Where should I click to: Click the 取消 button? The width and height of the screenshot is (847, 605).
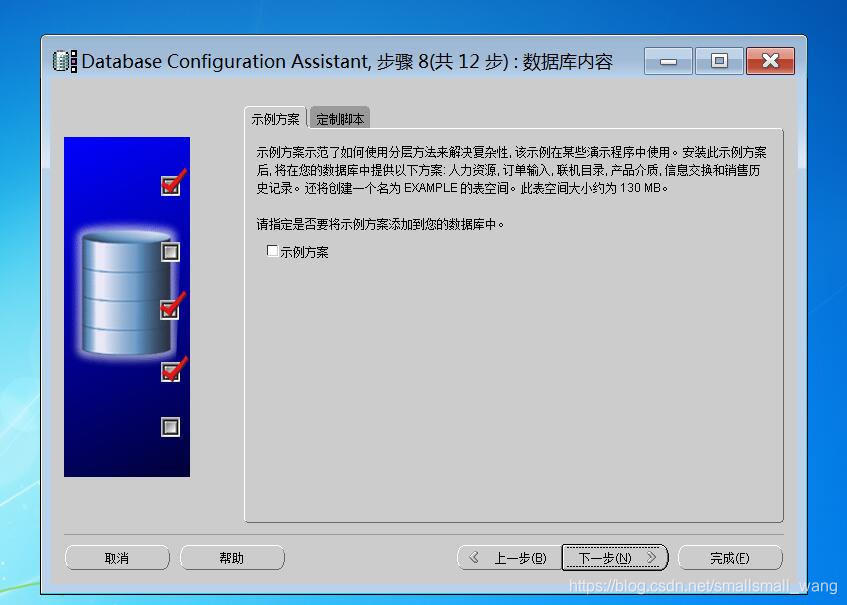point(117,558)
